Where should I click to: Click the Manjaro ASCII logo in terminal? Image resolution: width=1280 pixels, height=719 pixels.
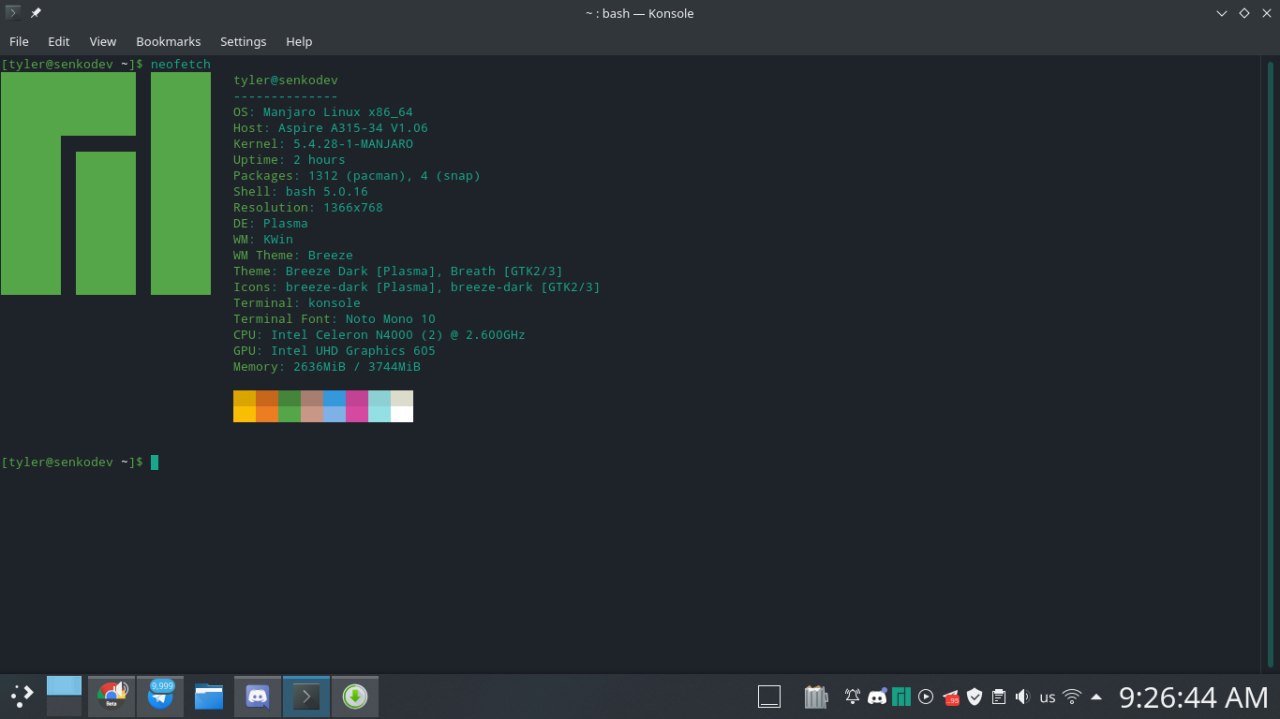(x=105, y=183)
